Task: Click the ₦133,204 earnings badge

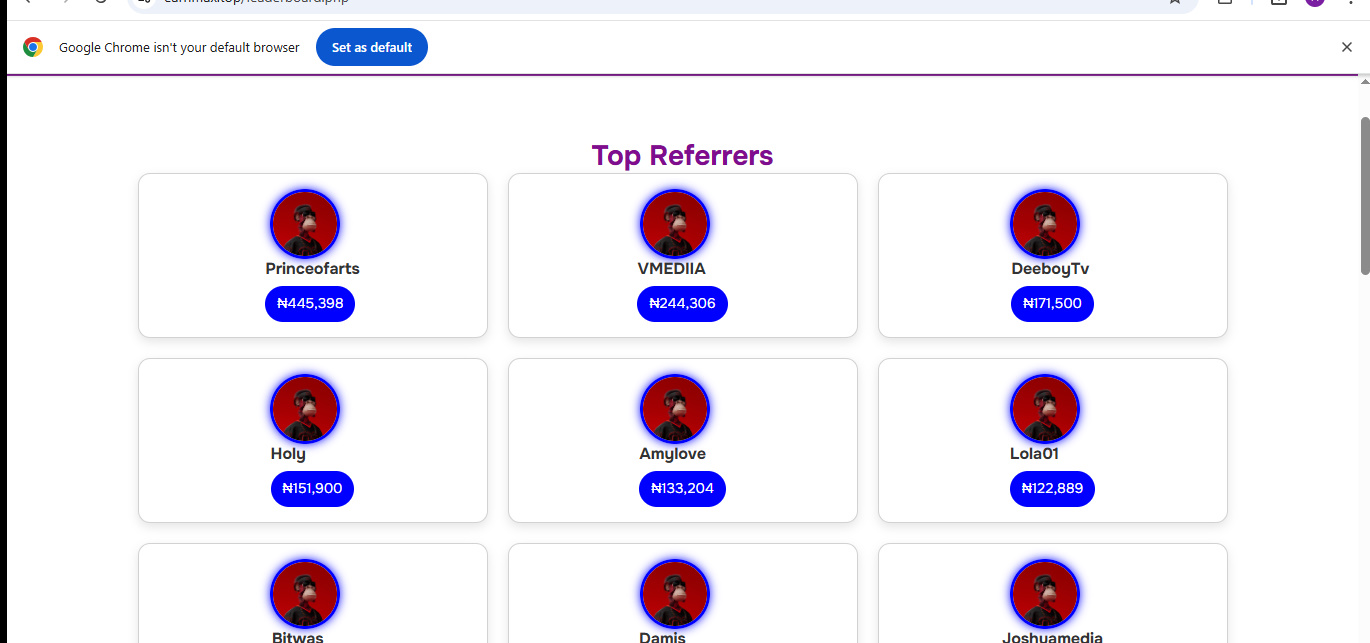Action: [682, 489]
